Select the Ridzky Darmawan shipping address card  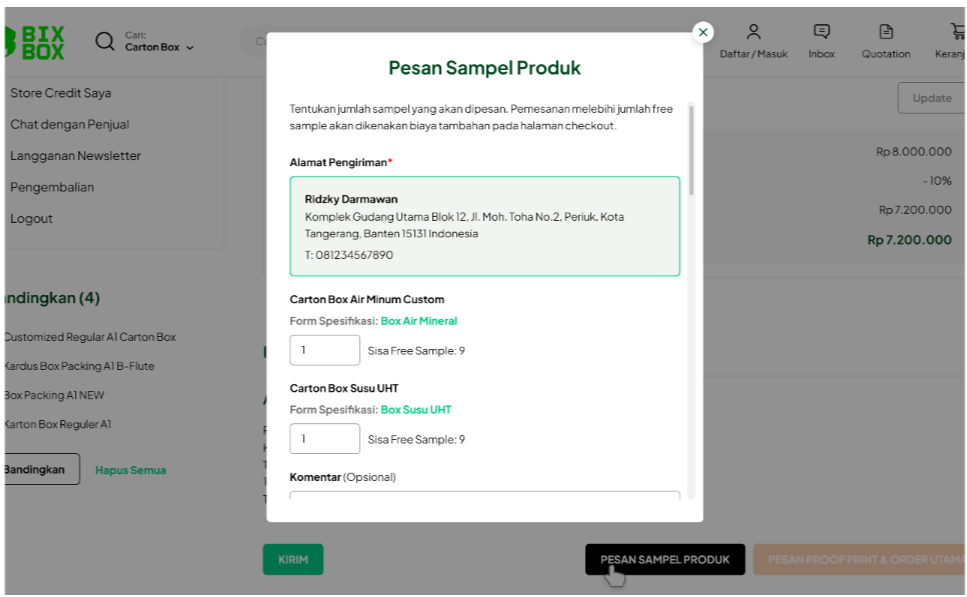(x=484, y=226)
